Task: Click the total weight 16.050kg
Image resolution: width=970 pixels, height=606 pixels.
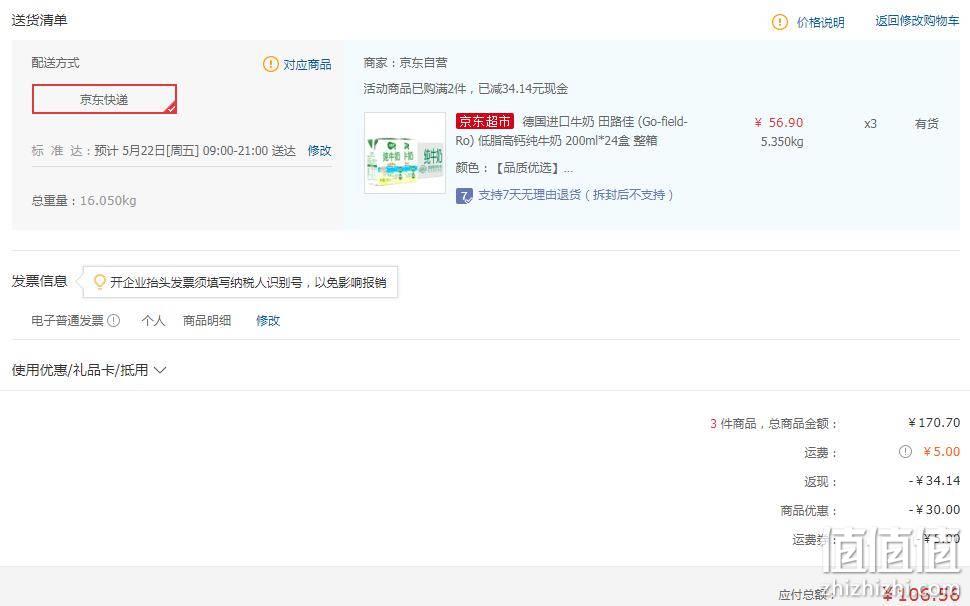Action: (84, 200)
